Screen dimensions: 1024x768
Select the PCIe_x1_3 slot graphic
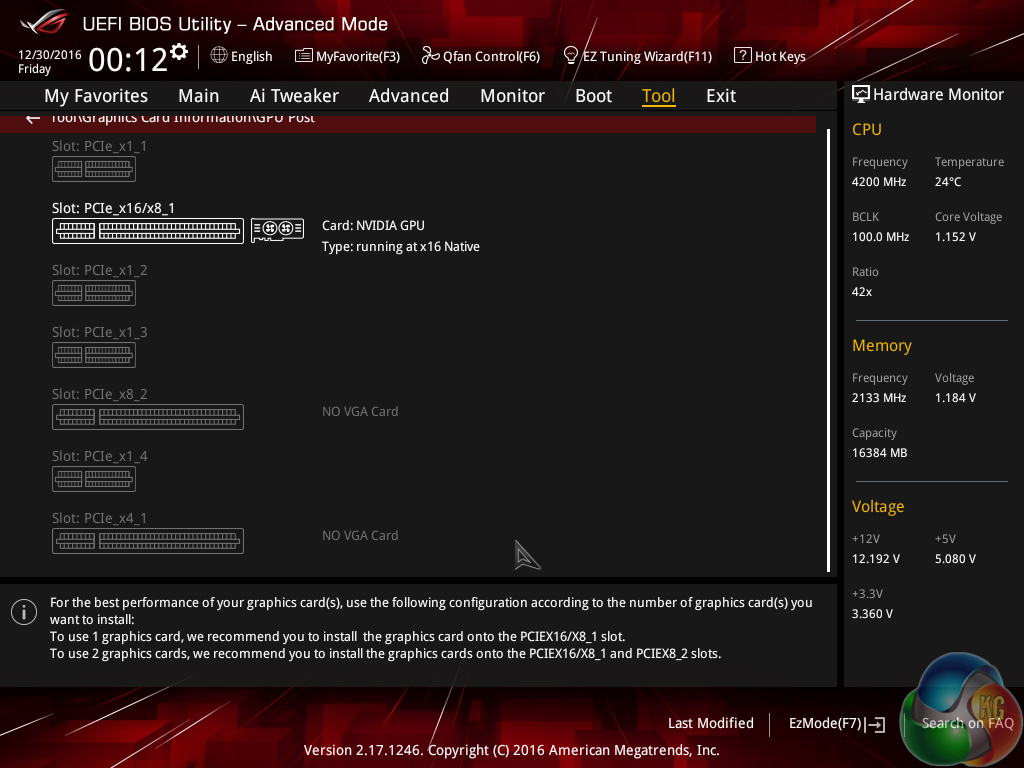pos(94,355)
